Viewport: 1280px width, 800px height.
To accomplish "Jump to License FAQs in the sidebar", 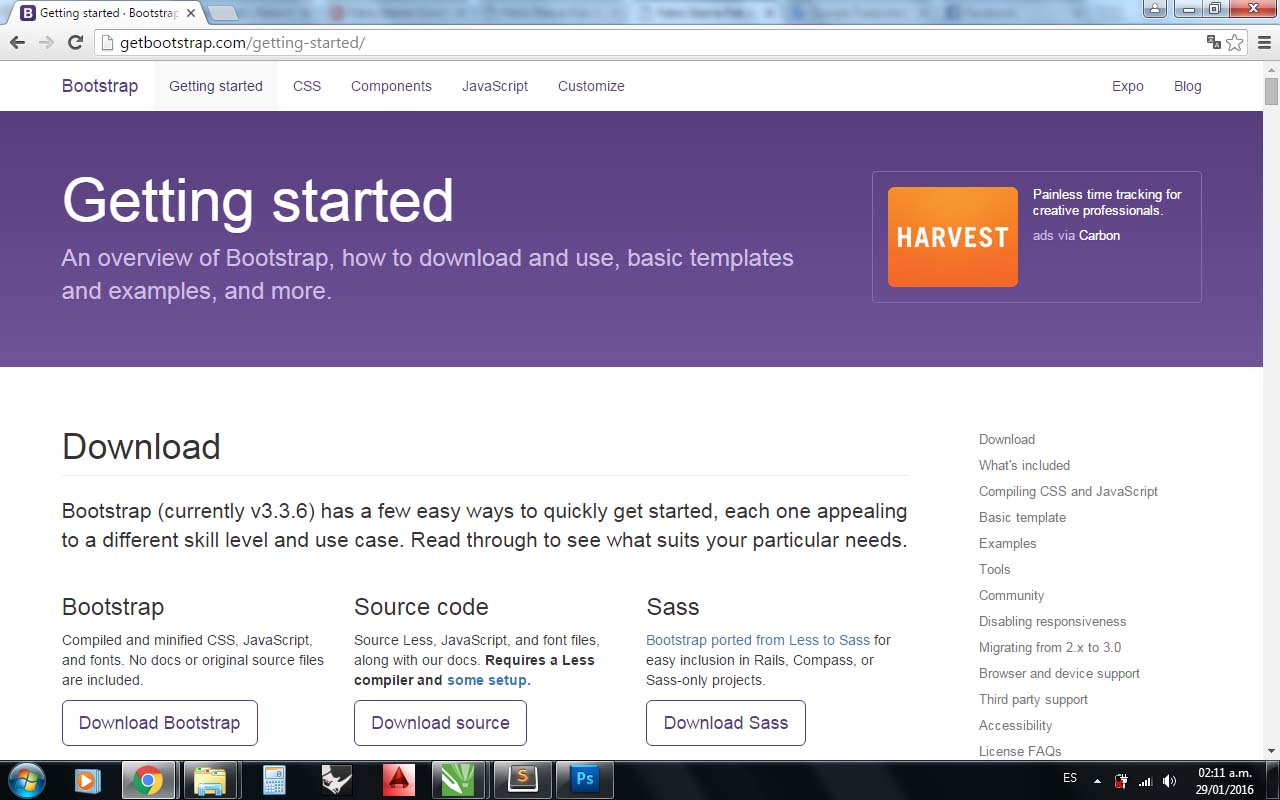I will [1020, 751].
